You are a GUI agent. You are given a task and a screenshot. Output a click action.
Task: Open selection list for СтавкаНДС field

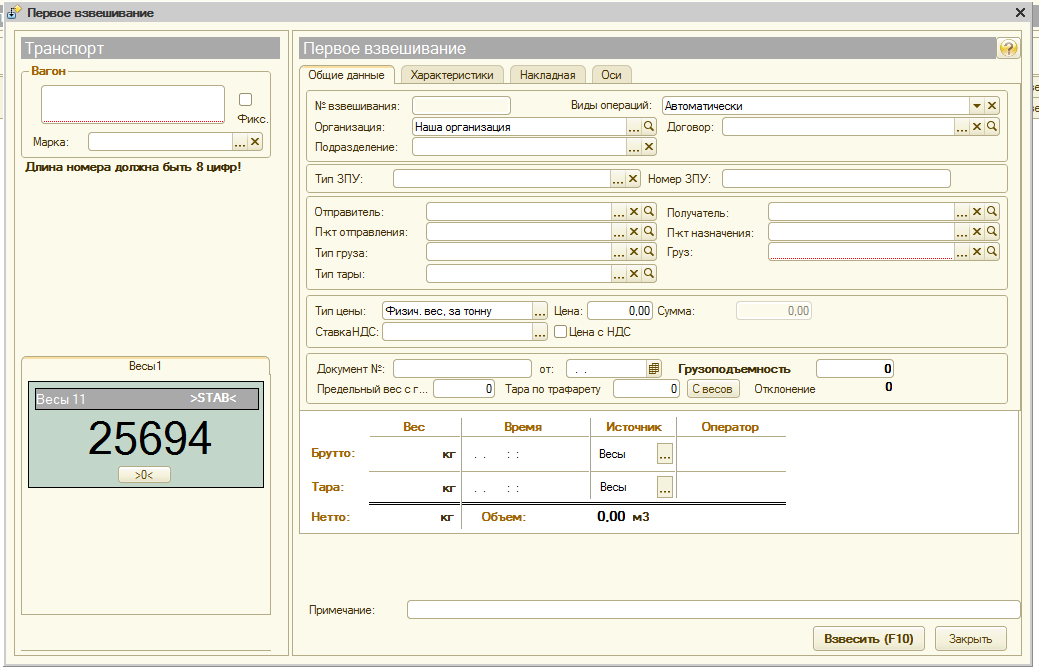(540, 331)
